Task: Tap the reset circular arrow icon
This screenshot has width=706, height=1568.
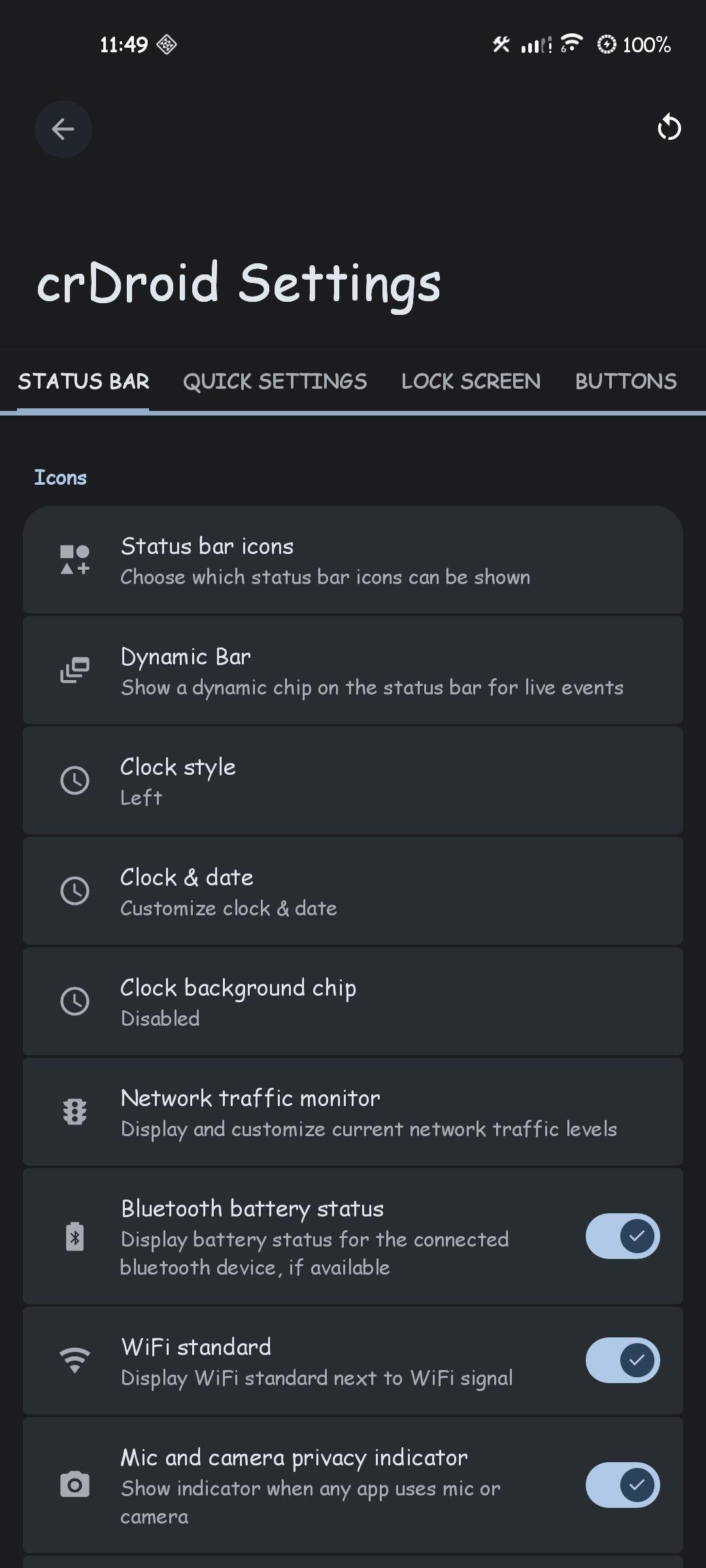Action: 669,127
